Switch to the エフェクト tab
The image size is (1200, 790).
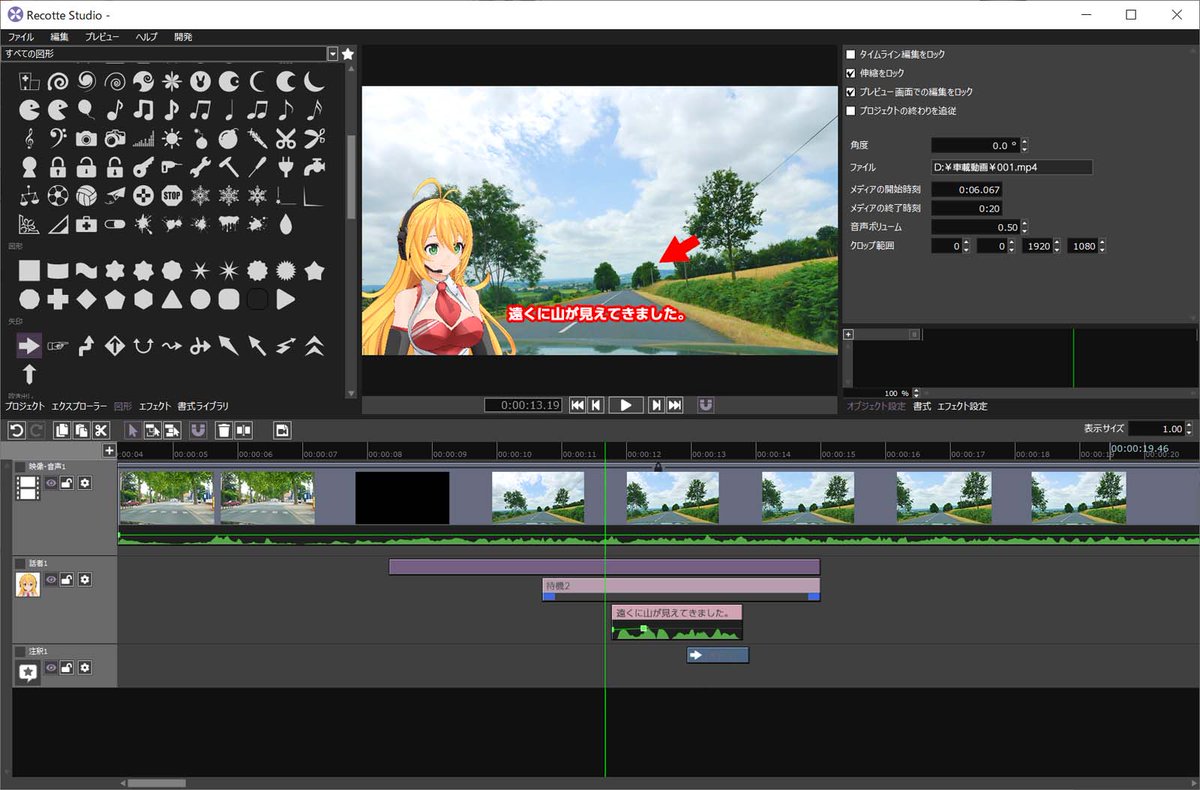click(155, 406)
